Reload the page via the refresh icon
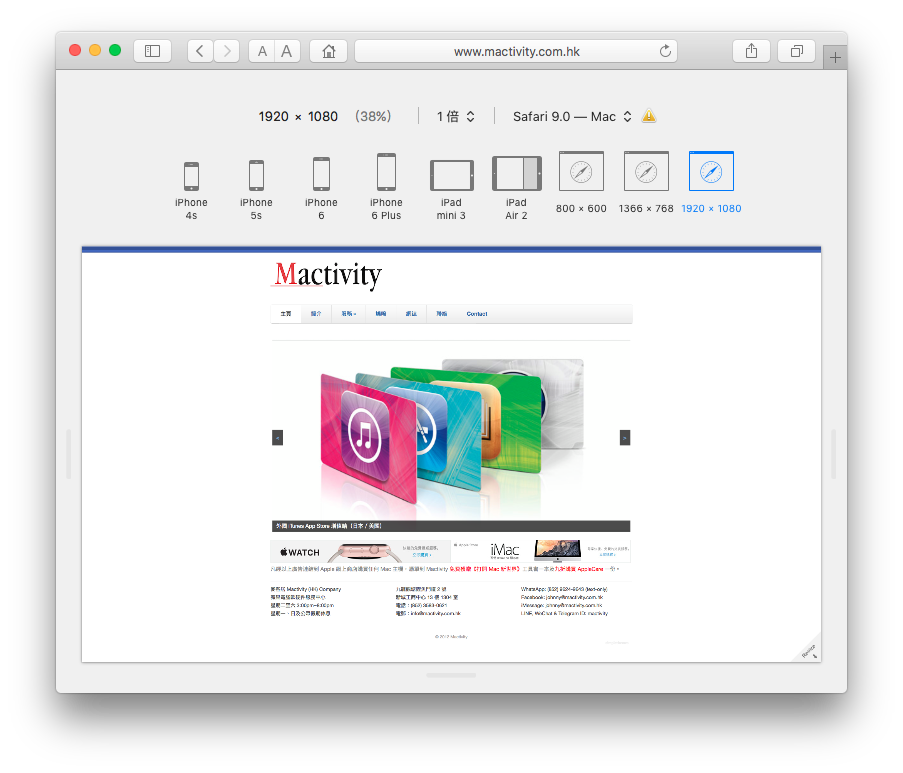This screenshot has height=773, width=903. pos(665,51)
